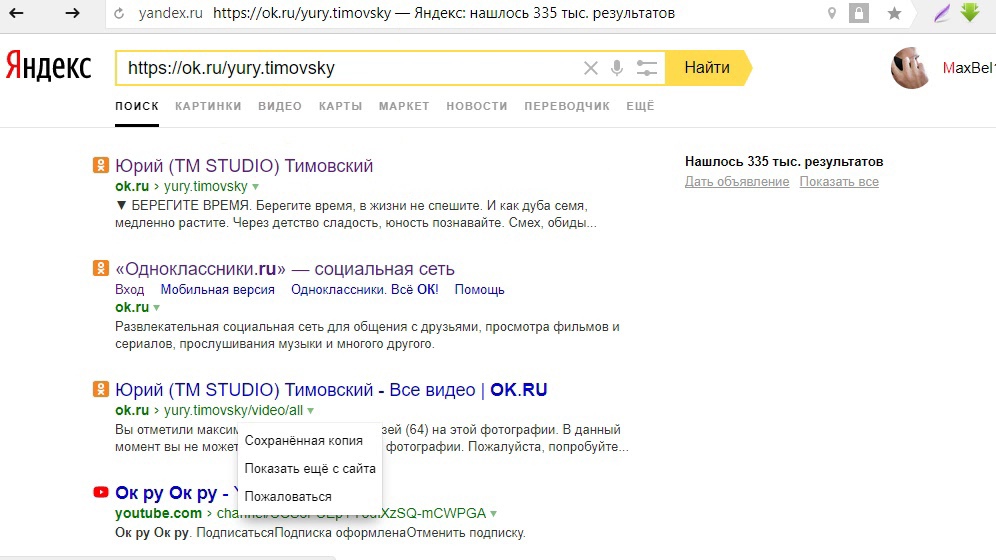Click the favicon beside the Все видео result

(100, 389)
